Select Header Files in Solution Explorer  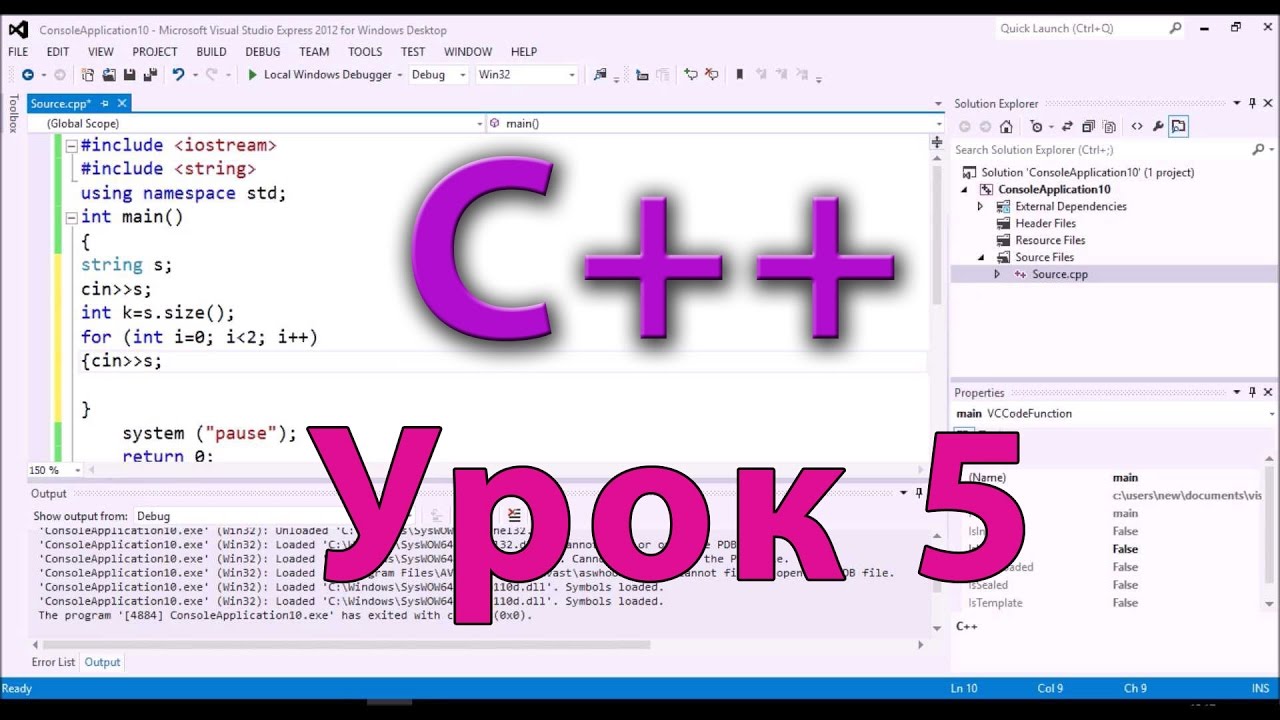click(x=1045, y=223)
